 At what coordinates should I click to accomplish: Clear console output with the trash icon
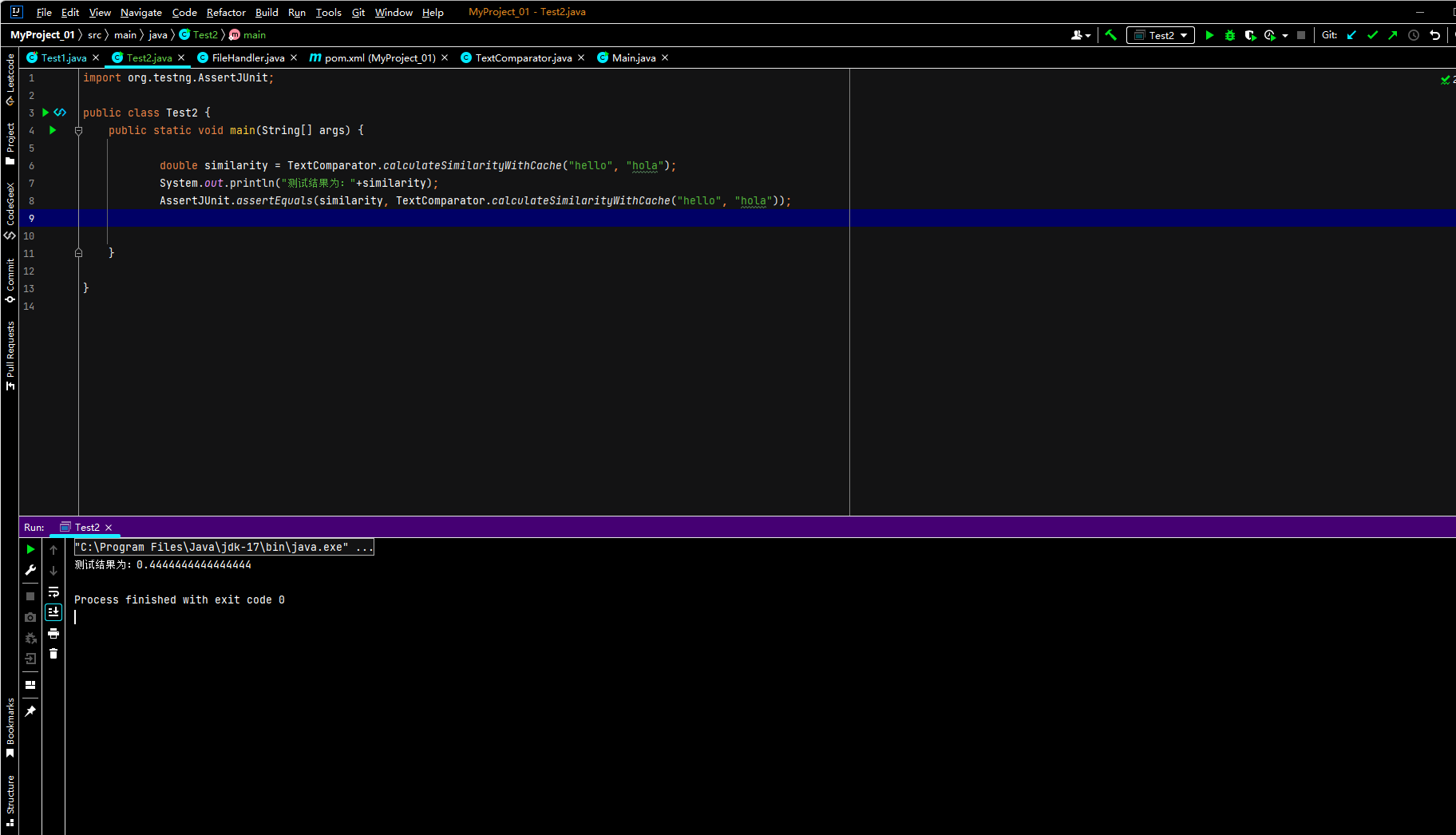click(53, 654)
